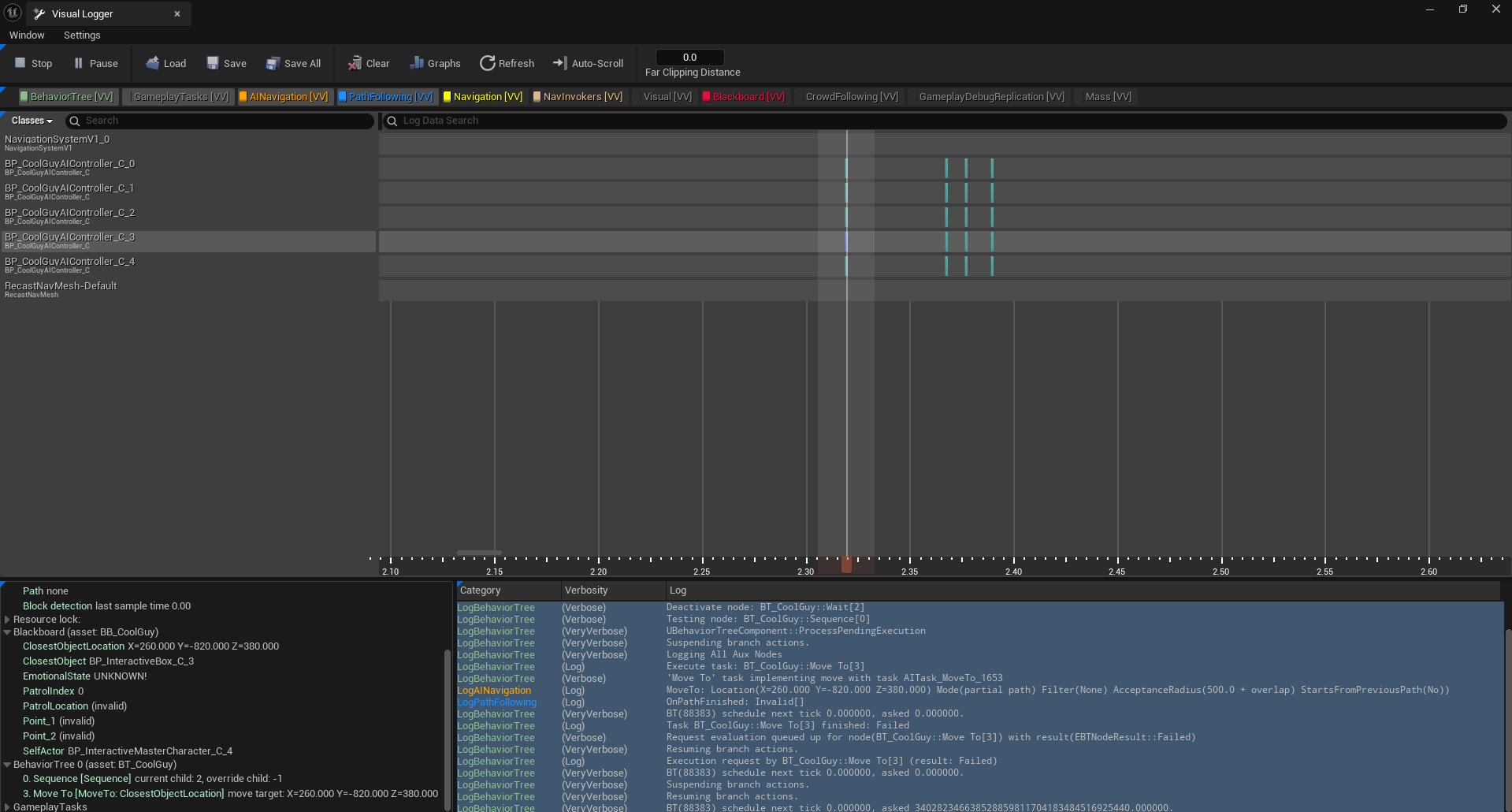
Task: Click the class Search input field
Action: pyautogui.click(x=220, y=121)
